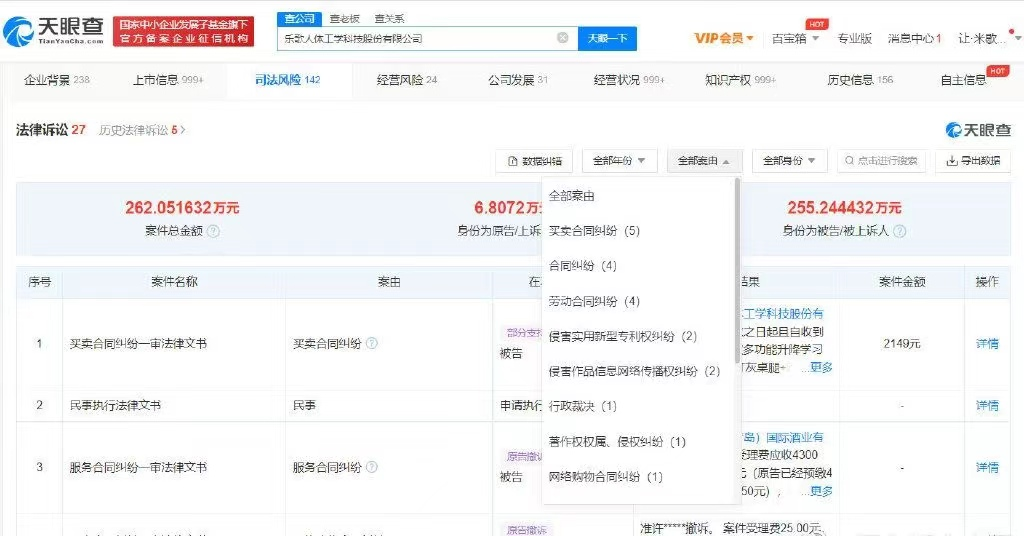Image resolution: width=1024 pixels, height=536 pixels.
Task: Select the 上市信息 tab
Action: tap(168, 80)
